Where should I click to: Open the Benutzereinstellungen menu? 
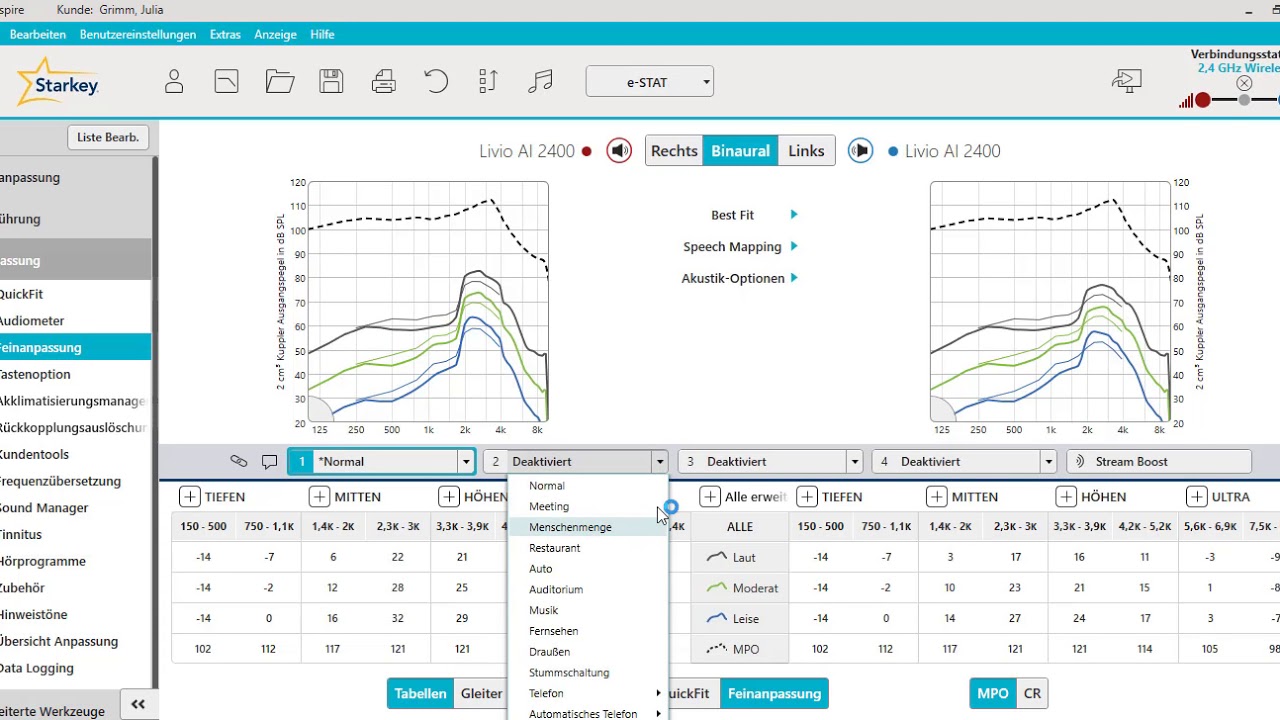coord(138,34)
